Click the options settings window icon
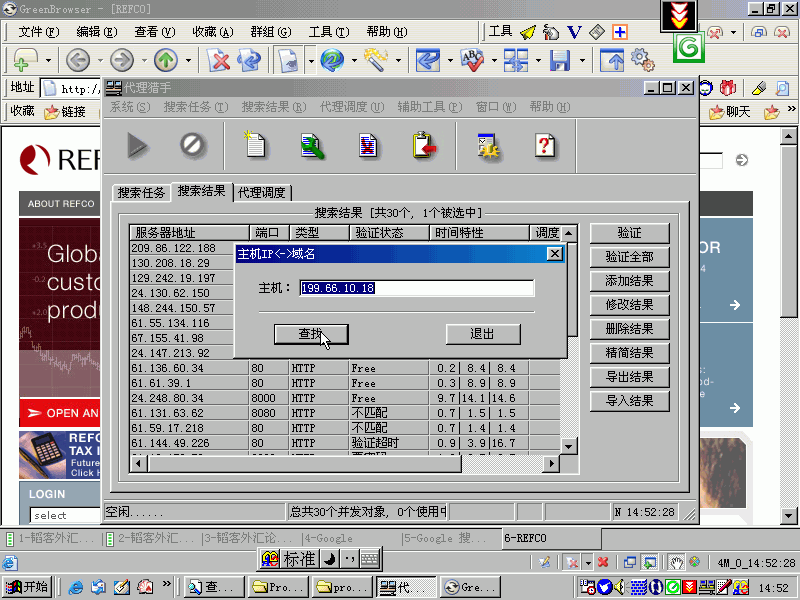 (x=488, y=146)
